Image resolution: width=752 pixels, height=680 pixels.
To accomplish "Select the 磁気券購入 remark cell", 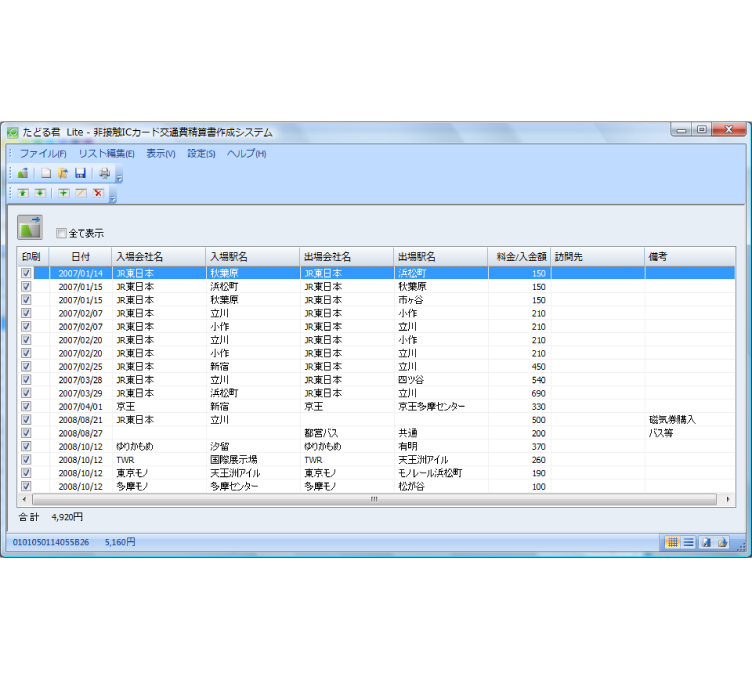I will click(690, 420).
